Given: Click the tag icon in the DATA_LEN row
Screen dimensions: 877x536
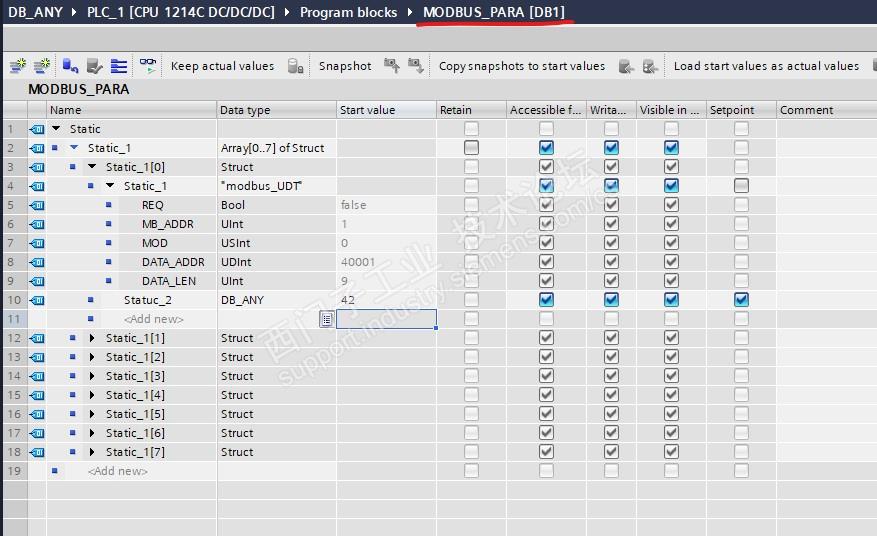Looking at the screenshot, I should pyautogui.click(x=37, y=281).
